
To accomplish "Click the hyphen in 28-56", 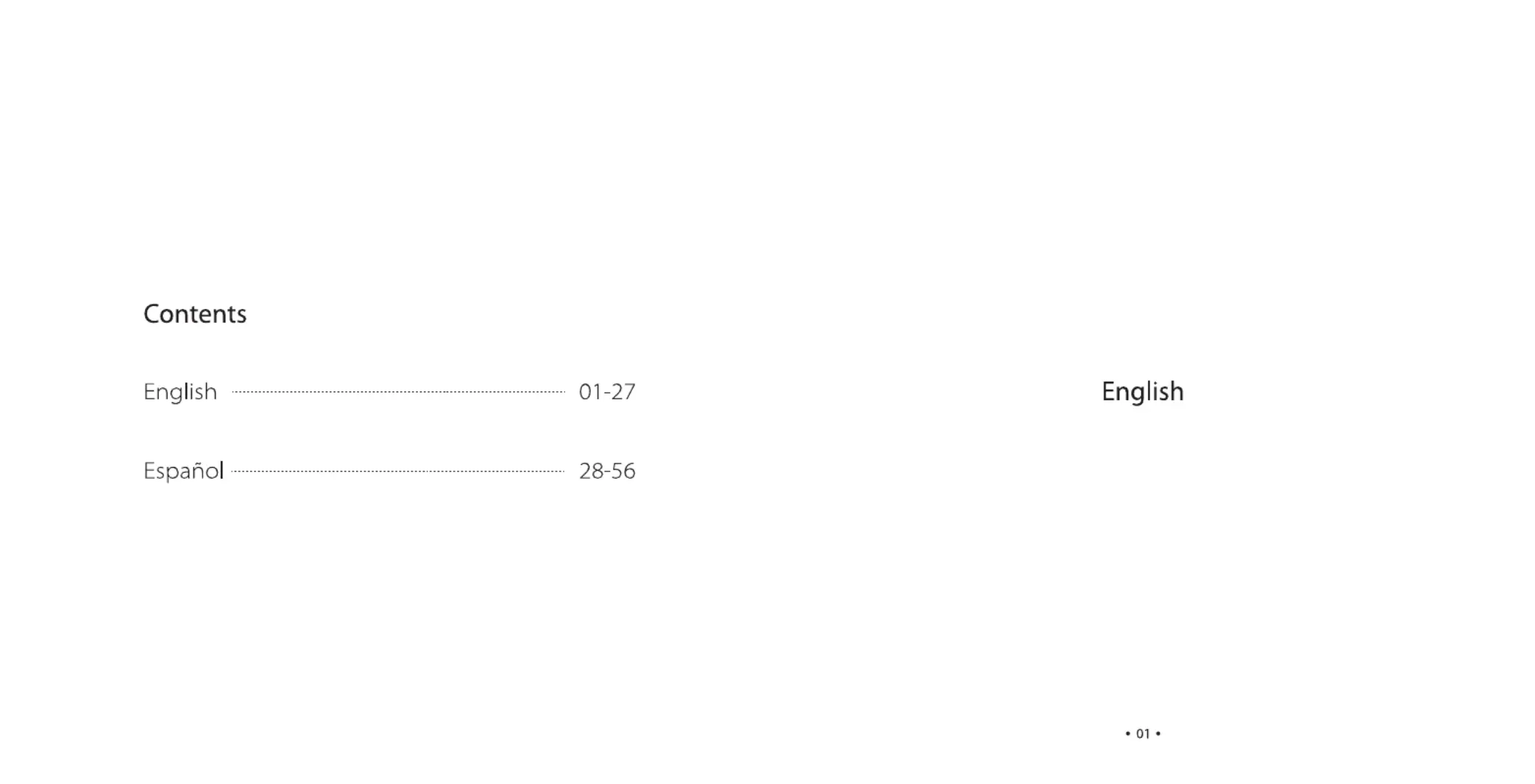I will [x=608, y=473].
